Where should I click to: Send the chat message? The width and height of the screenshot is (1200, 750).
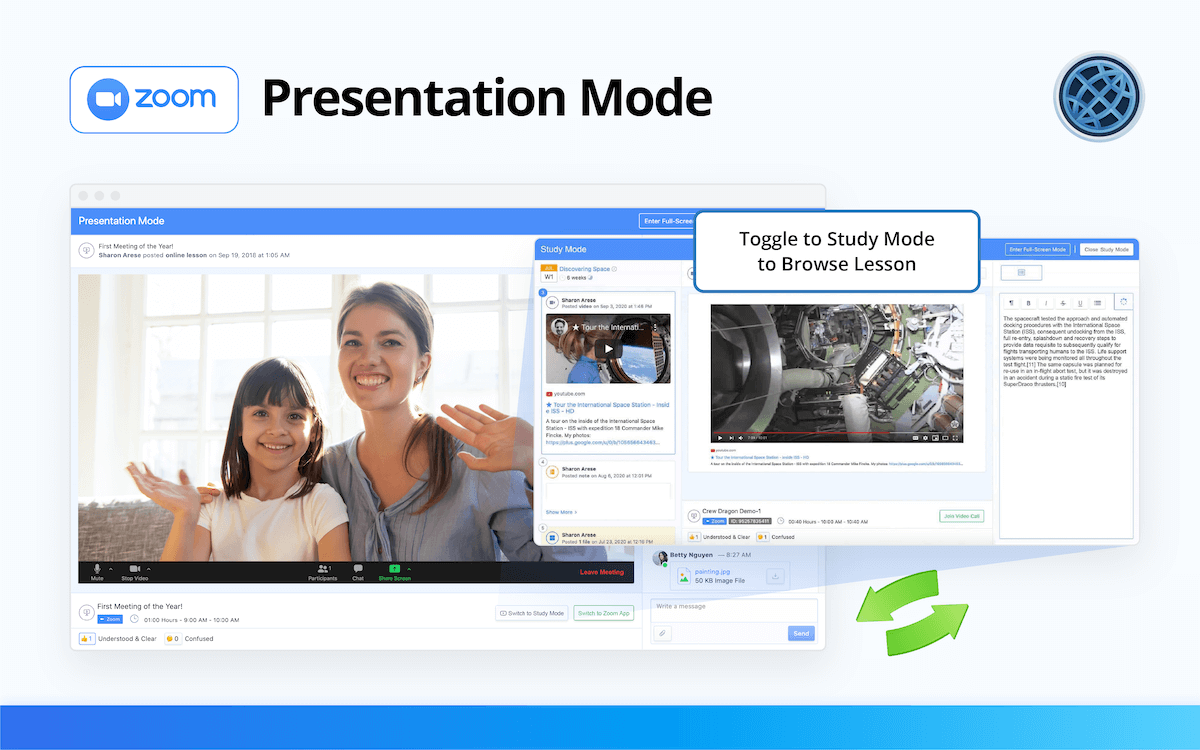(801, 633)
